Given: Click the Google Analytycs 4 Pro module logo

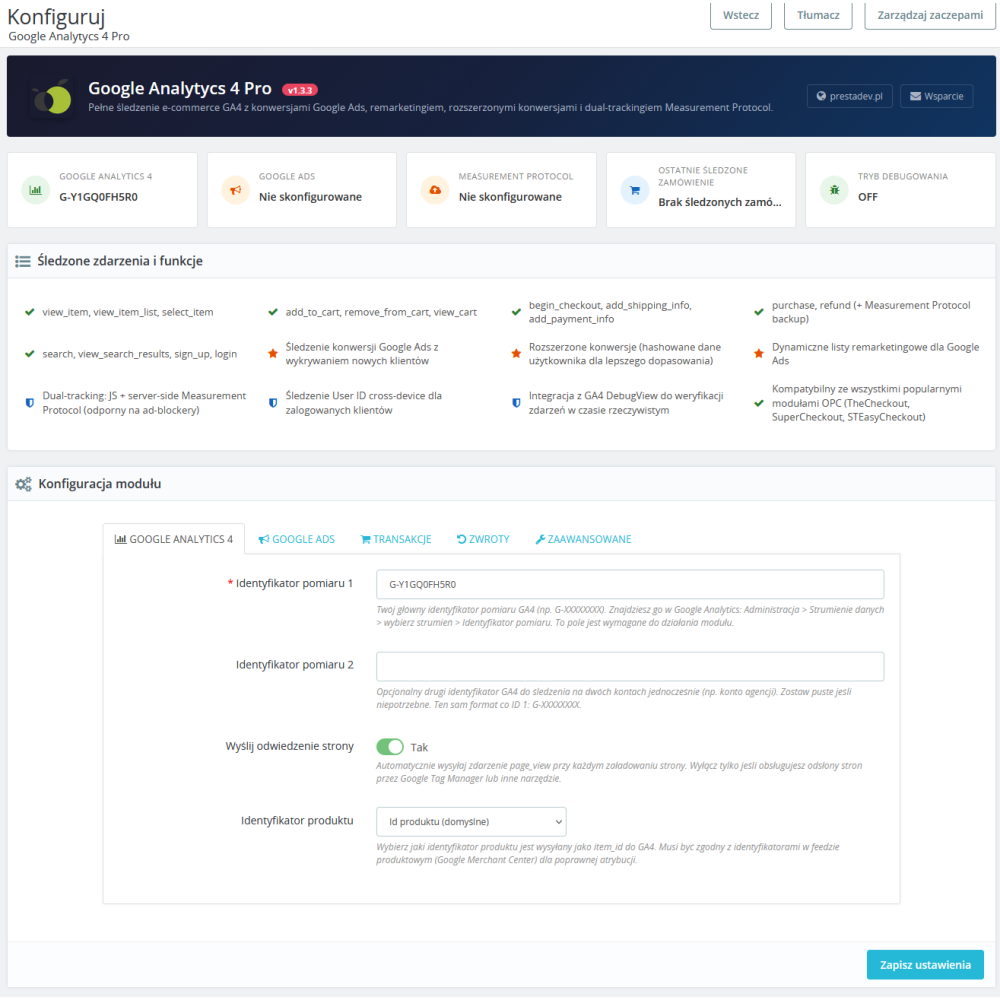Looking at the screenshot, I should click(x=52, y=96).
